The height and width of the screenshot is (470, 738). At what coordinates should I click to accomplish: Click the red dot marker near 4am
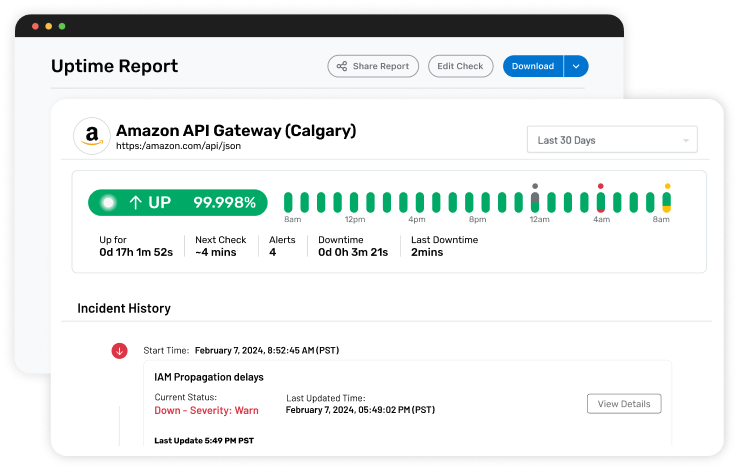[601, 186]
